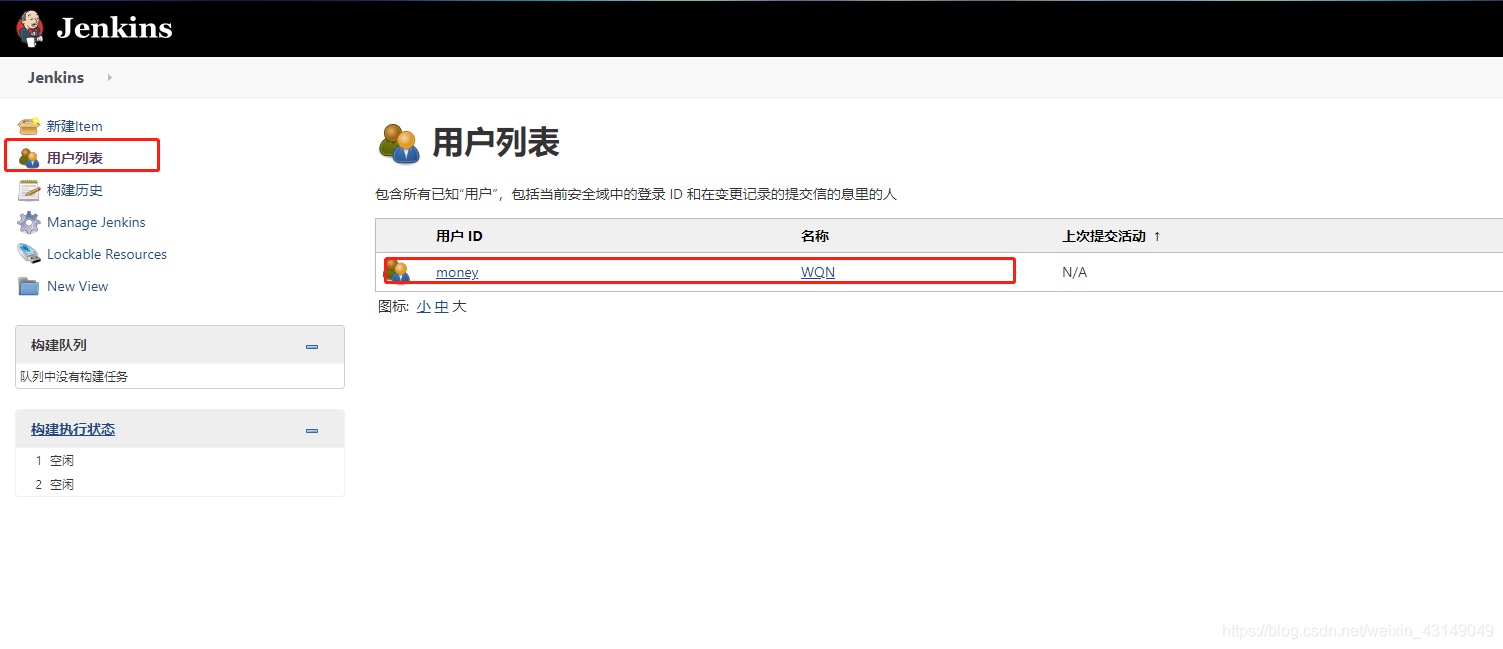1503x649 pixels.
Task: Sort by 上次提交活动 column header
Action: pos(1111,236)
